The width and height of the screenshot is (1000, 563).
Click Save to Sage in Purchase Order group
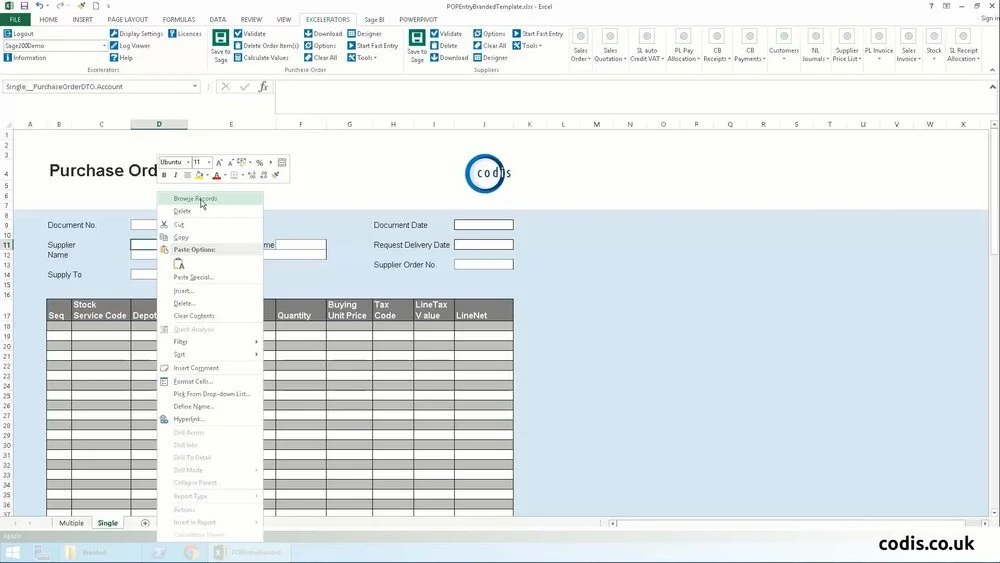tap(221, 46)
